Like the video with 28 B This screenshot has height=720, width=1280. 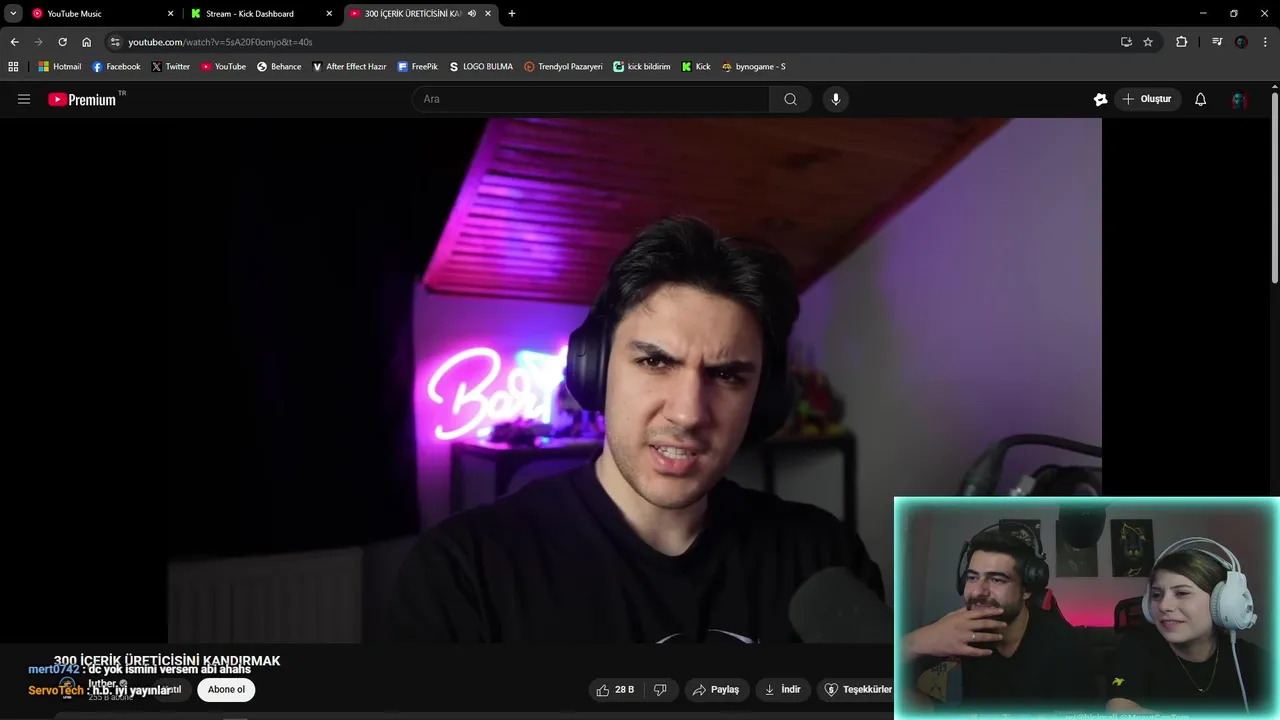pos(616,690)
